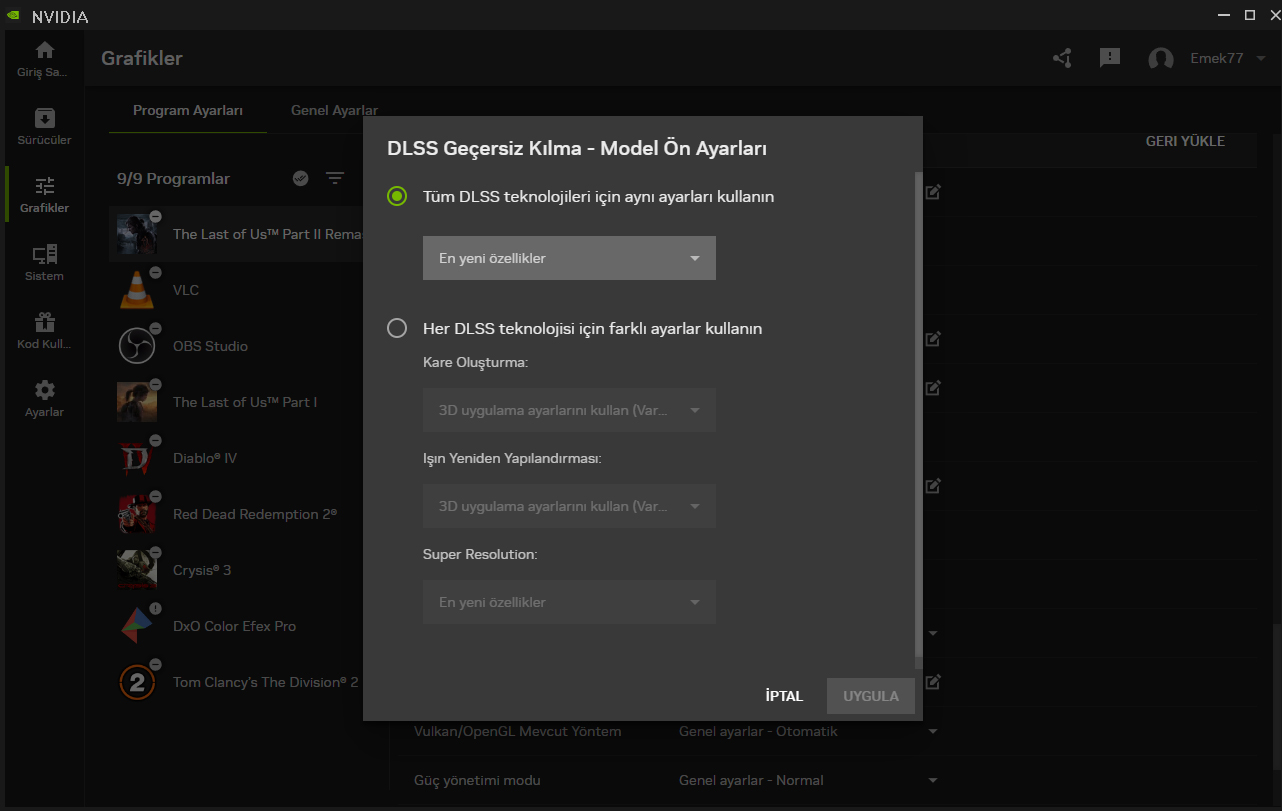Click the remove badge on Diablo IV
The width and height of the screenshot is (1282, 811).
pyautogui.click(x=155, y=441)
